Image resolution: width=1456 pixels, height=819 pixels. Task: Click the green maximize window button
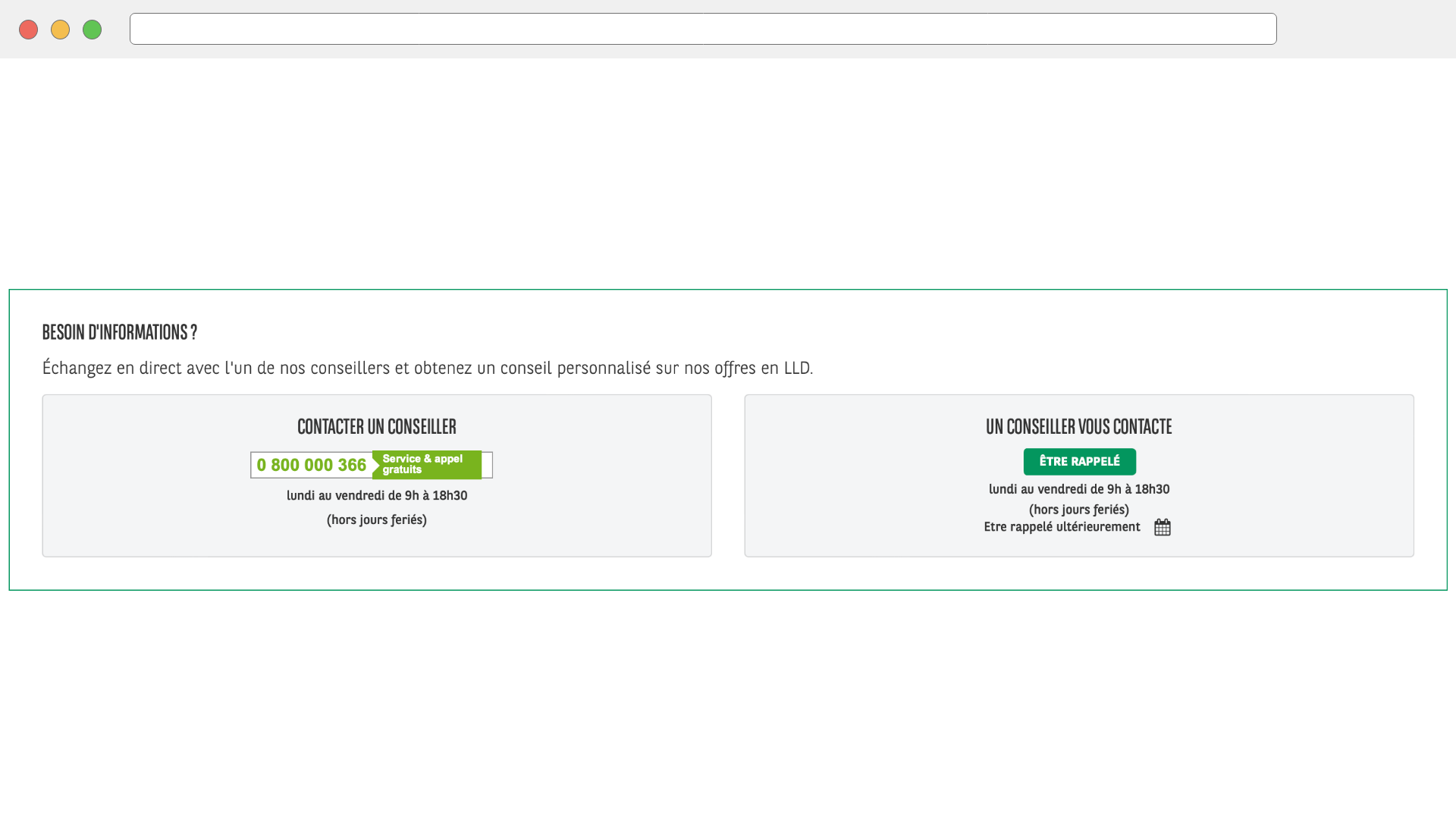(x=92, y=30)
